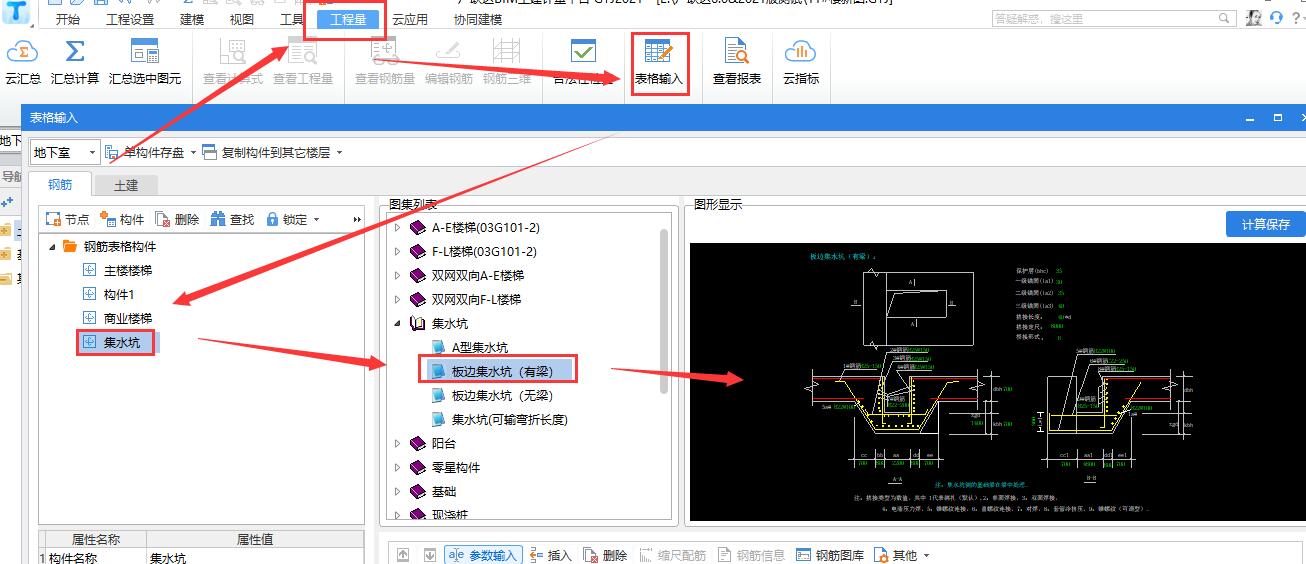Open 开始 ribbon tab
The width and height of the screenshot is (1306, 564).
pyautogui.click(x=68, y=19)
